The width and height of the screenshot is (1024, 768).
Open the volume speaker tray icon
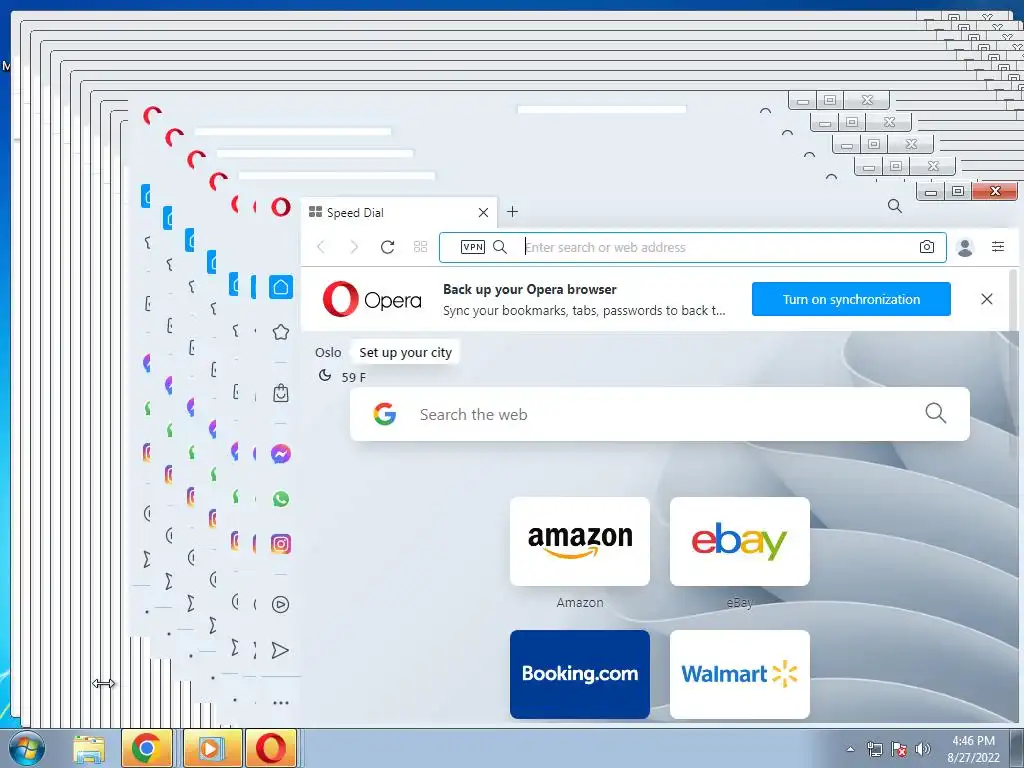pyautogui.click(x=923, y=749)
